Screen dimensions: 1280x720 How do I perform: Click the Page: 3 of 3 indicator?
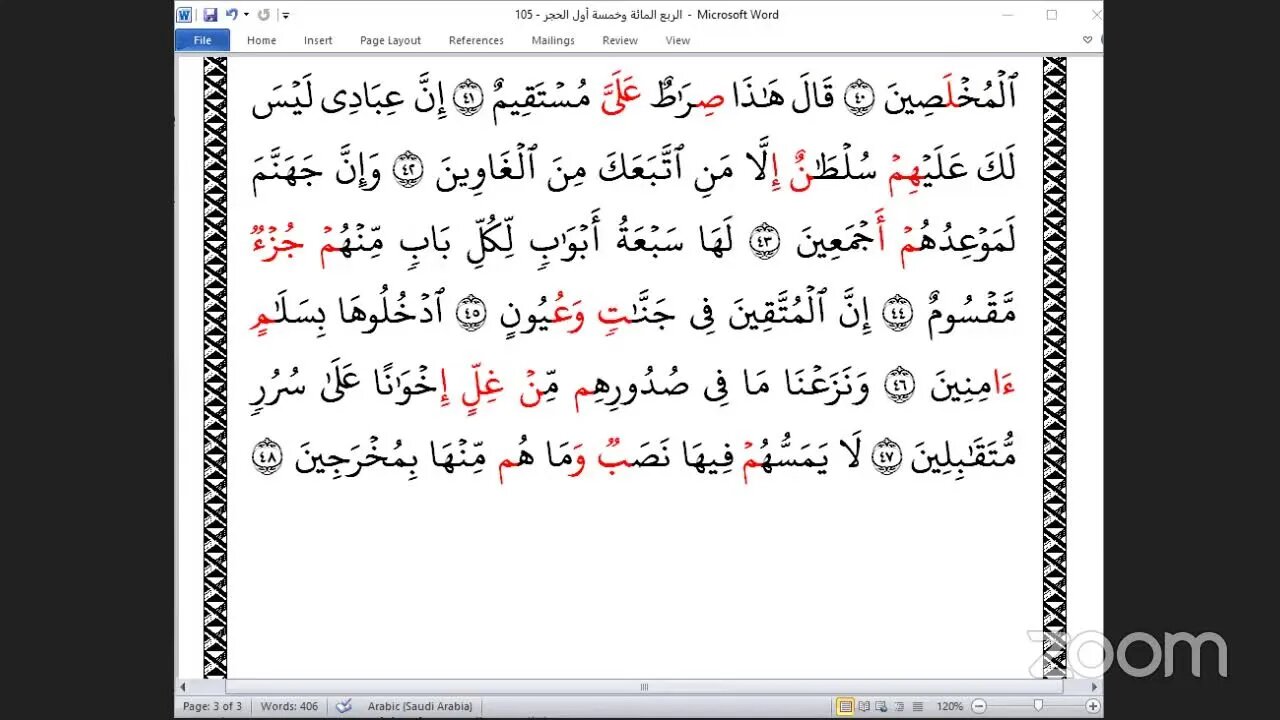pyautogui.click(x=213, y=706)
